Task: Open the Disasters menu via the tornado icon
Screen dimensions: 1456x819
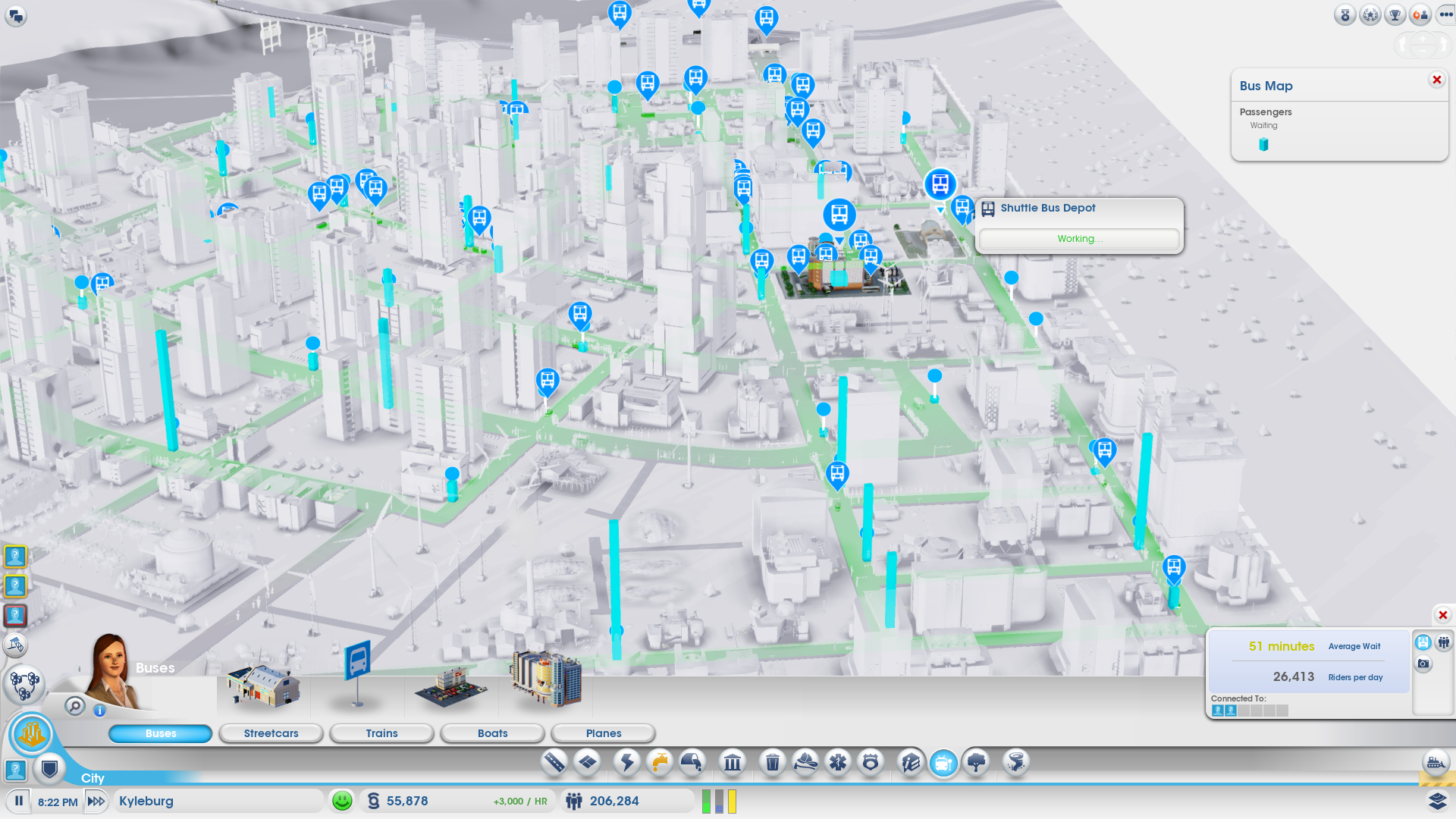Action: (x=1018, y=763)
